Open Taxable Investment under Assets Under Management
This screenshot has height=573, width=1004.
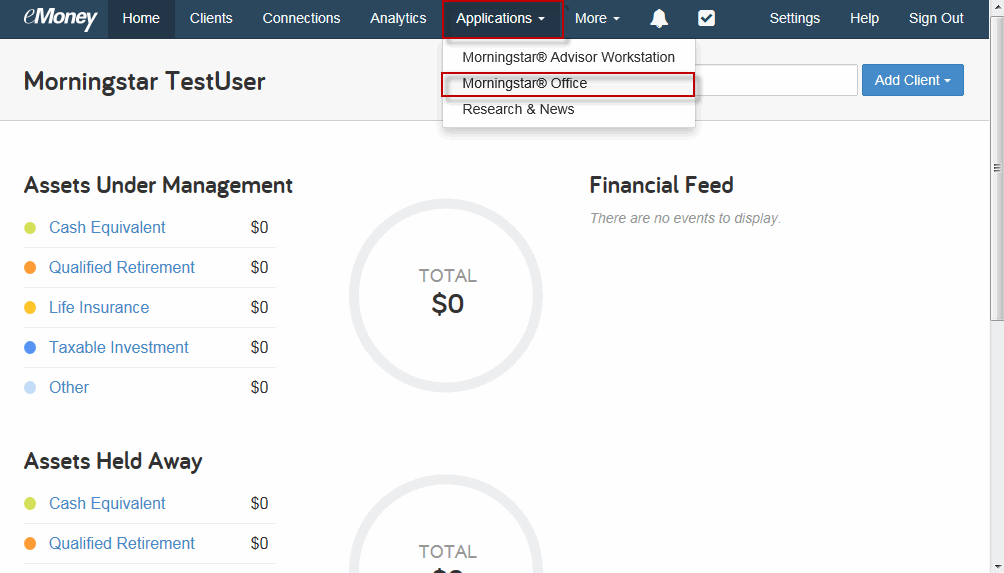point(119,347)
